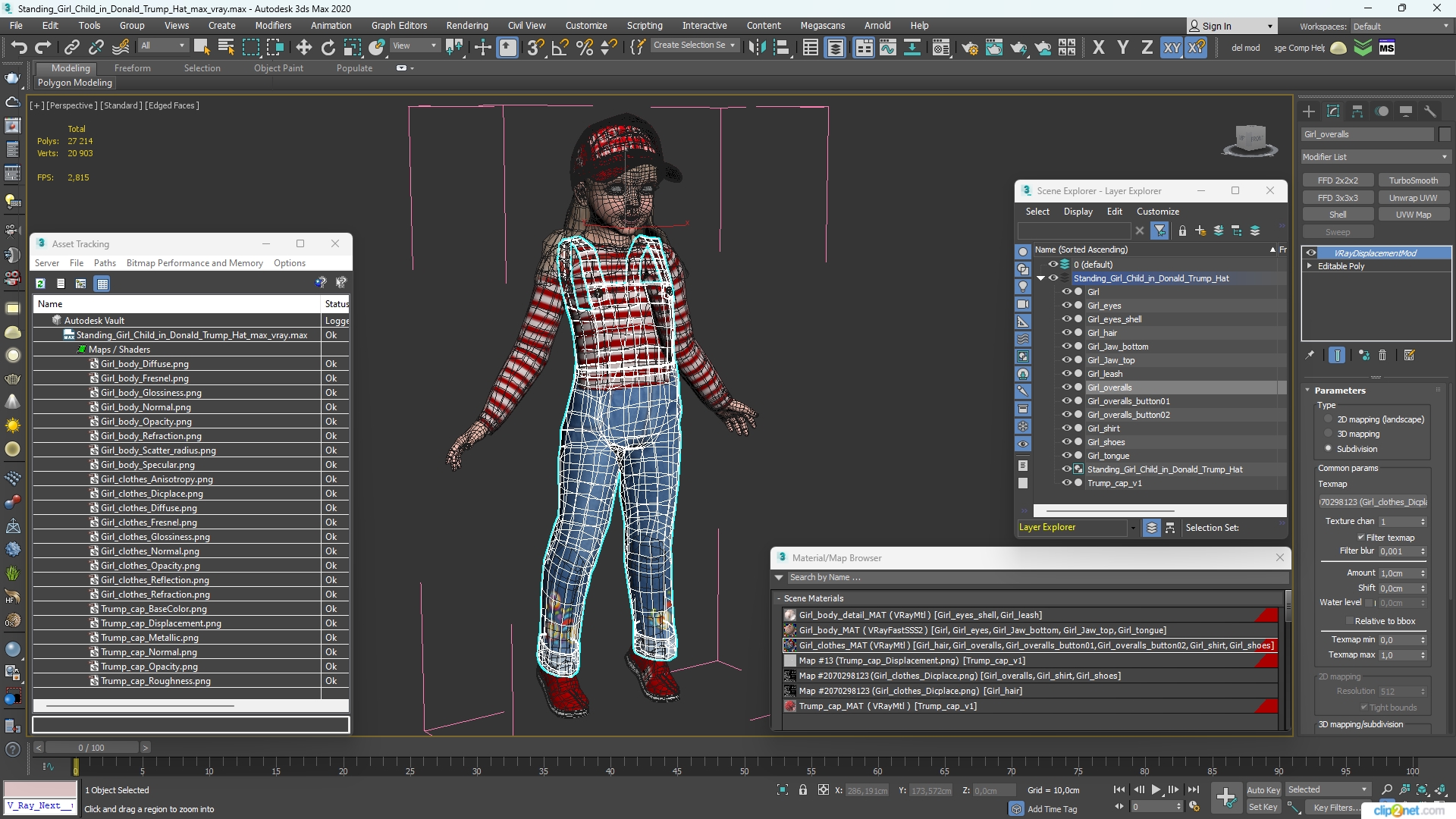Viewport: 1456px width, 819px height.
Task: Select the 3D mapping type
Action: tap(1329, 434)
